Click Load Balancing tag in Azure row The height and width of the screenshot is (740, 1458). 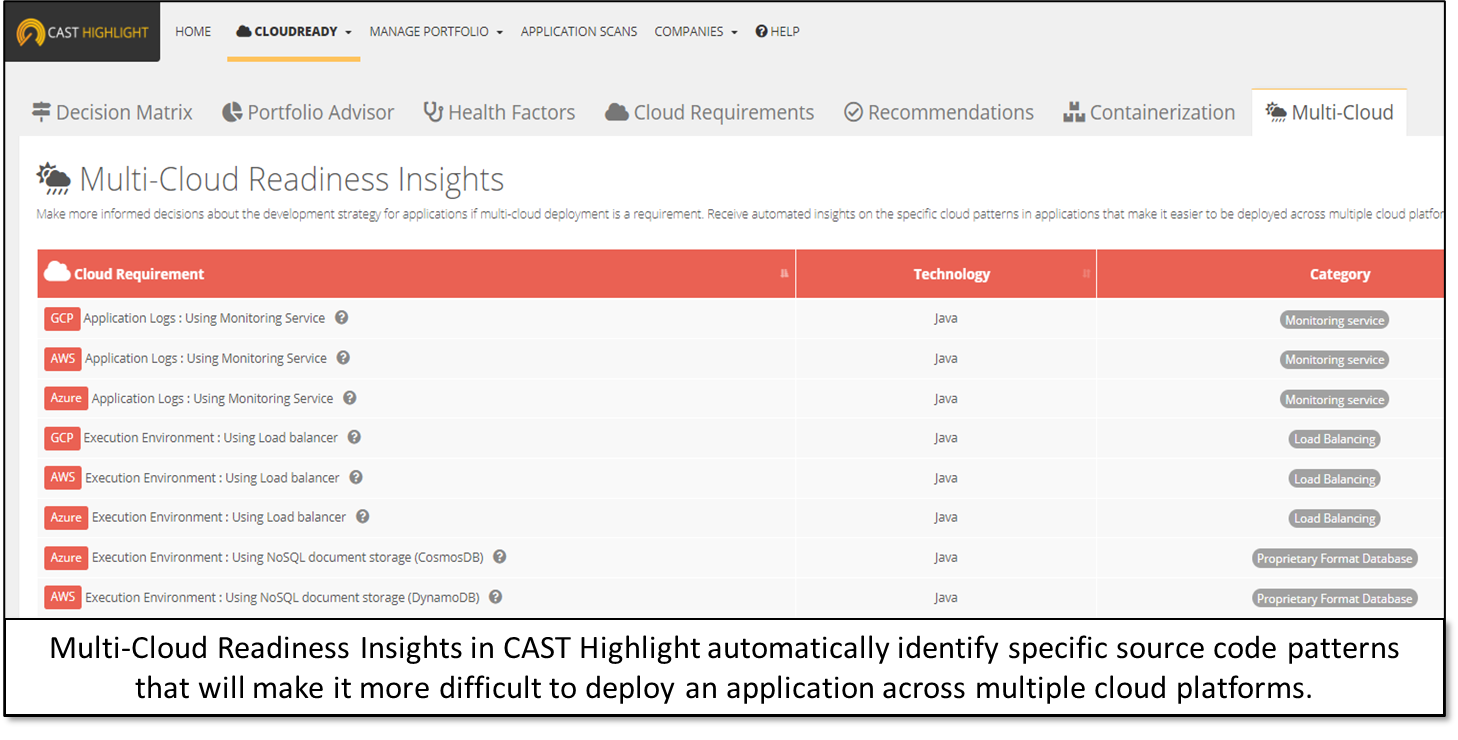point(1335,518)
